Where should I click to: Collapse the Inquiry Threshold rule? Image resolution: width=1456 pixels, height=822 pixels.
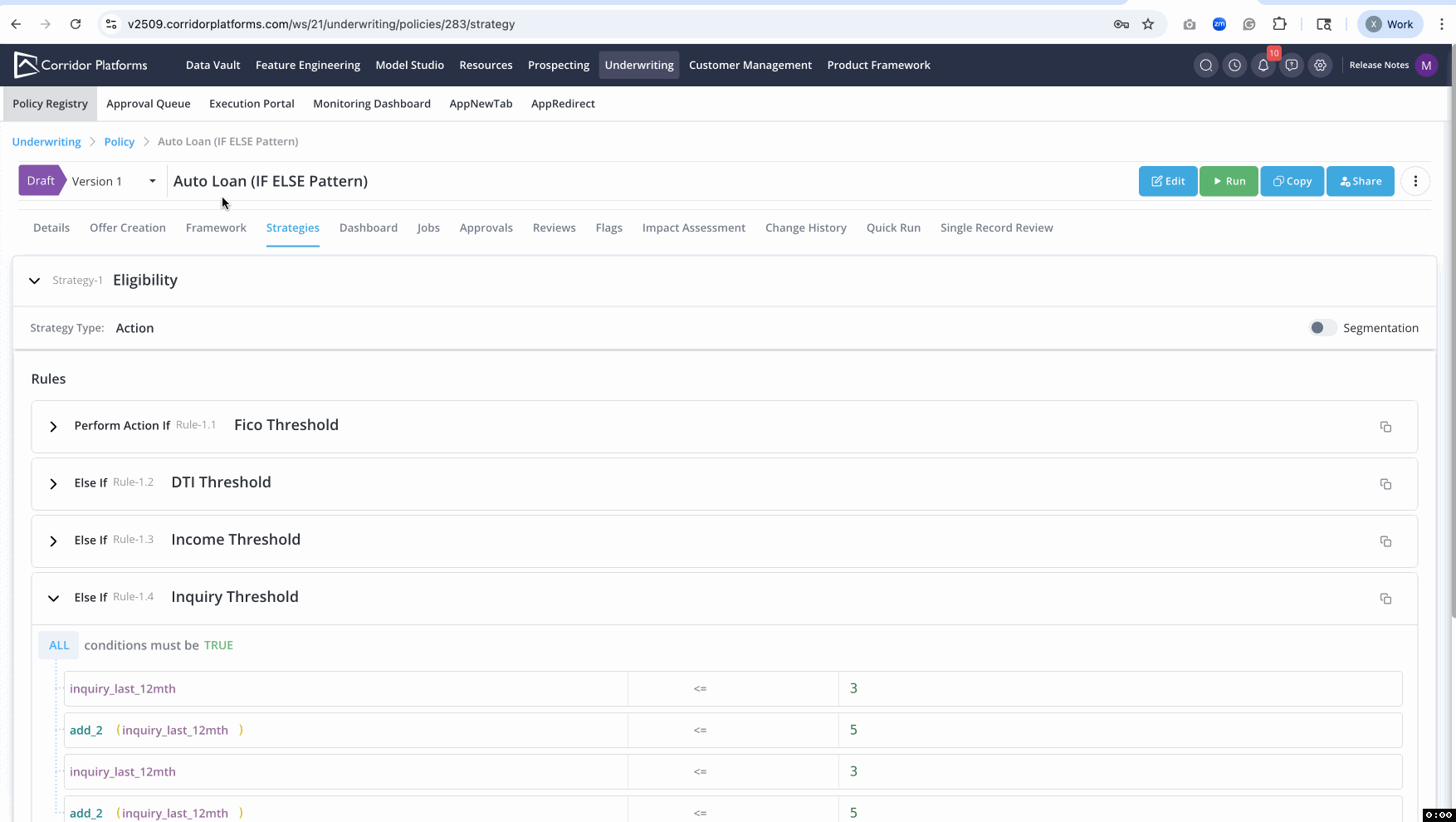pyautogui.click(x=53, y=598)
